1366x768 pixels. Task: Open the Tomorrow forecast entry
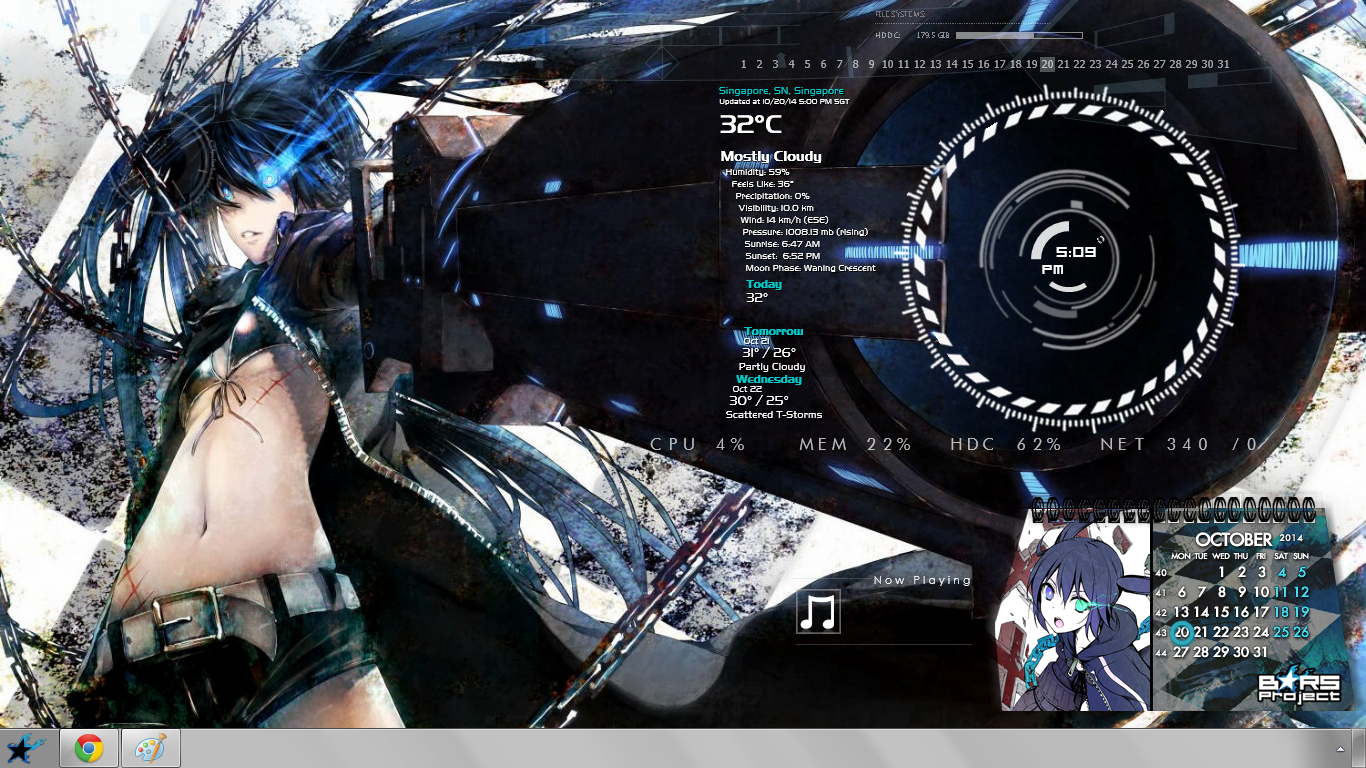pos(773,331)
